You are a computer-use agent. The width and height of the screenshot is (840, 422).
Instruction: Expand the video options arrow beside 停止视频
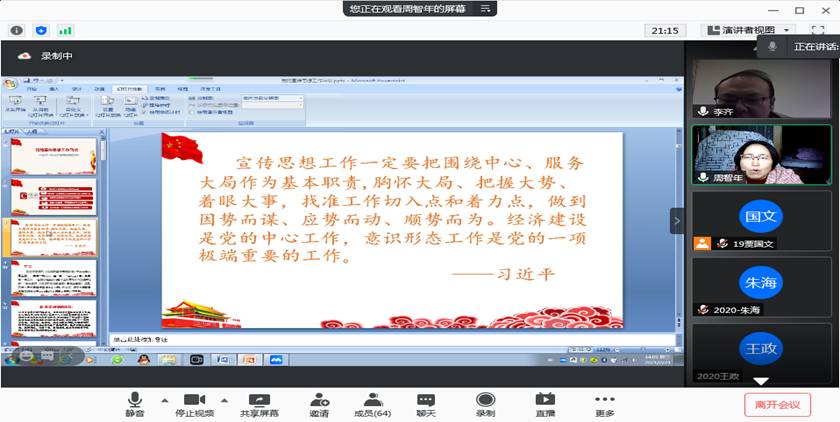[225, 398]
